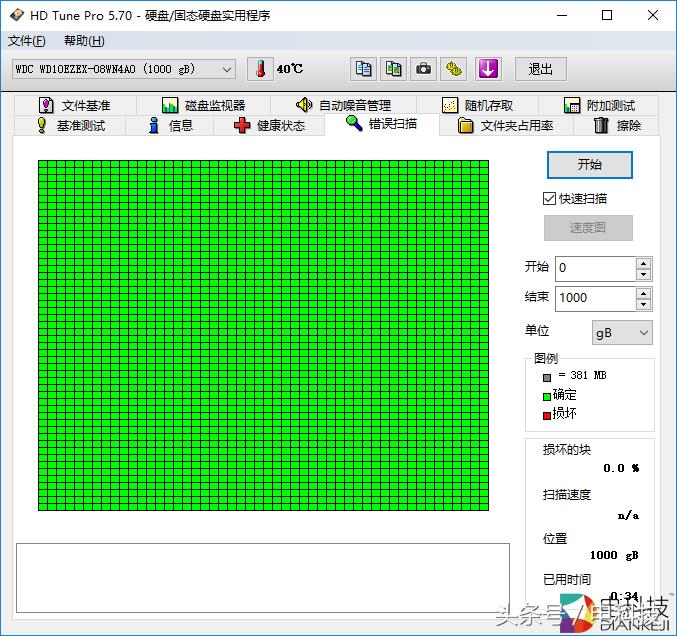Switch to the 基准测试 tab
This screenshot has height=636, width=677.
tap(70, 126)
